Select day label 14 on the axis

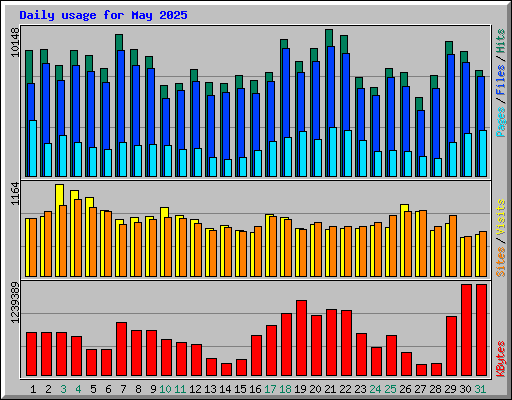coord(225,389)
